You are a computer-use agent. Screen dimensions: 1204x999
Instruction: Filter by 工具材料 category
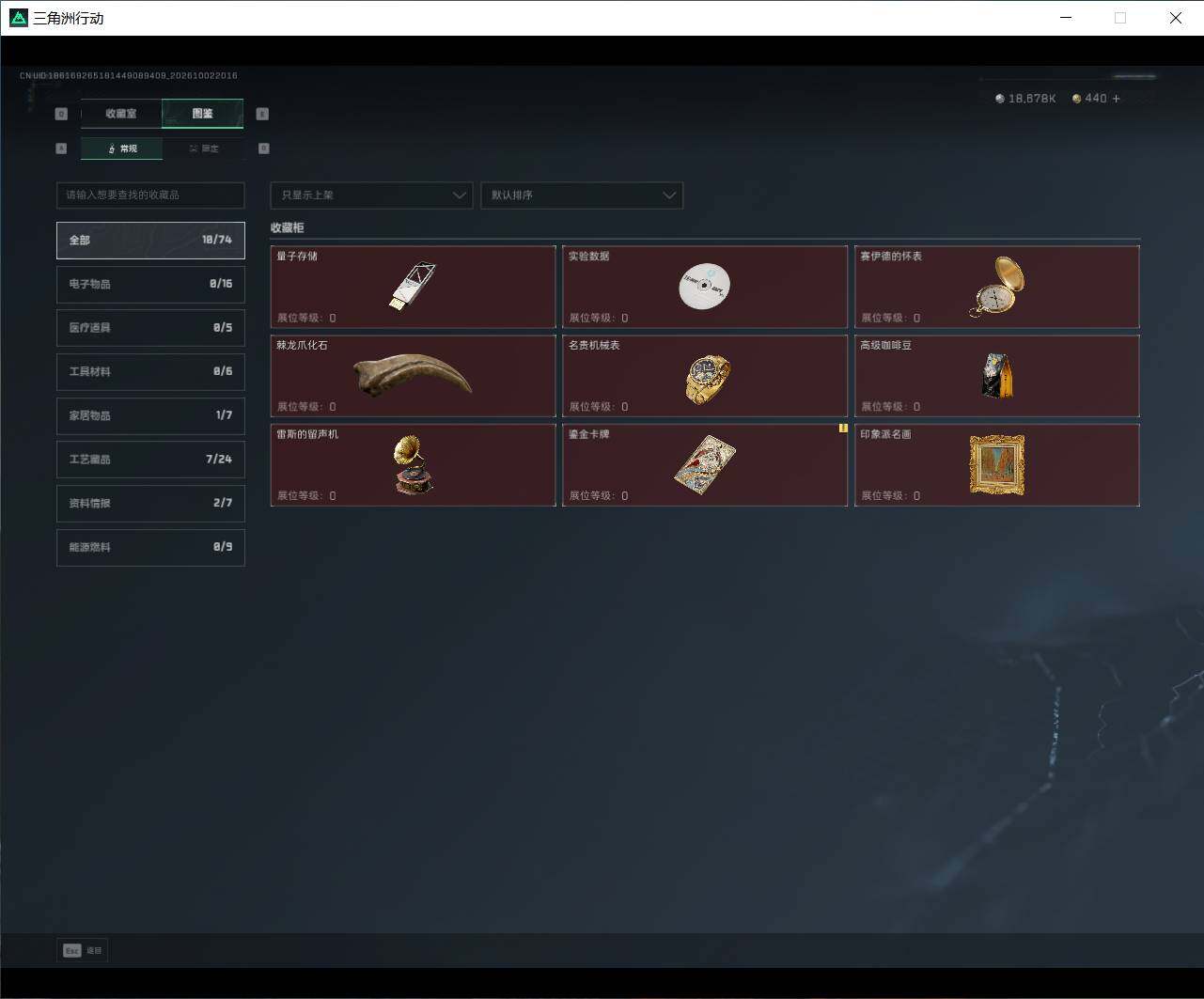click(150, 371)
